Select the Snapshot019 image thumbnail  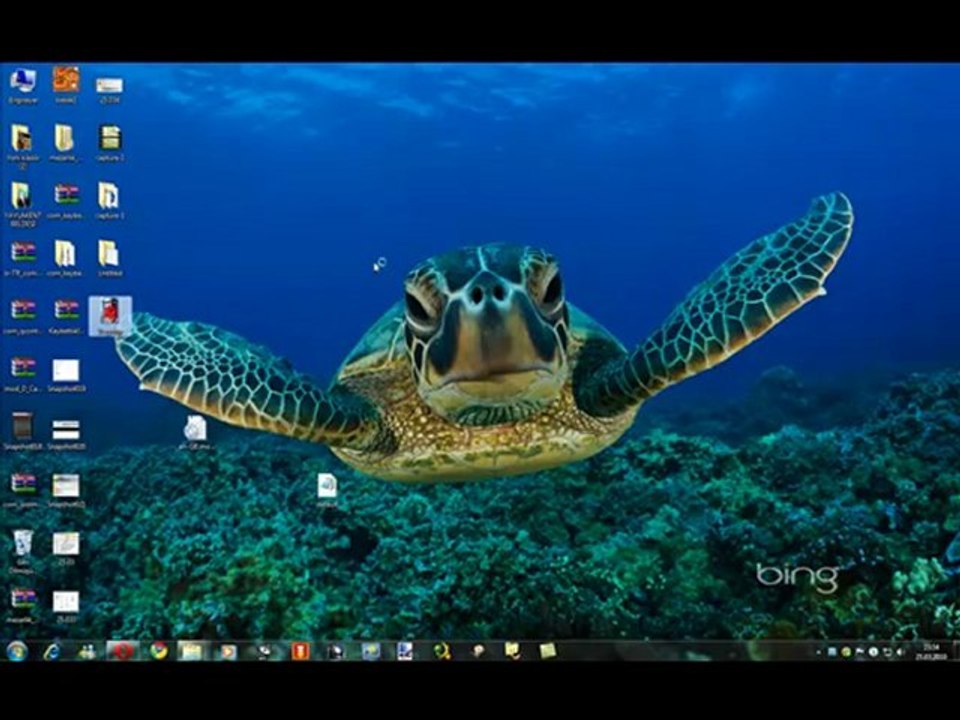click(66, 375)
